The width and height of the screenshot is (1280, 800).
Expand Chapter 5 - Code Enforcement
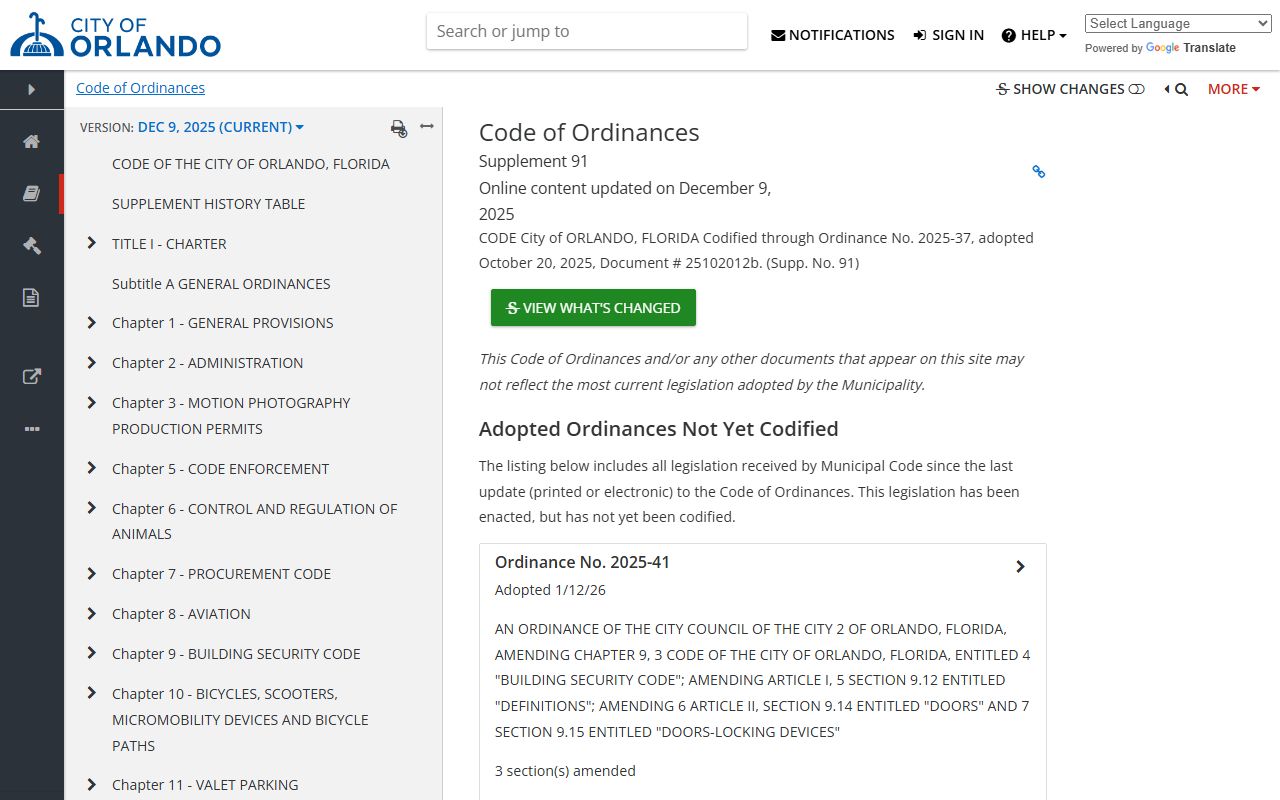92,468
